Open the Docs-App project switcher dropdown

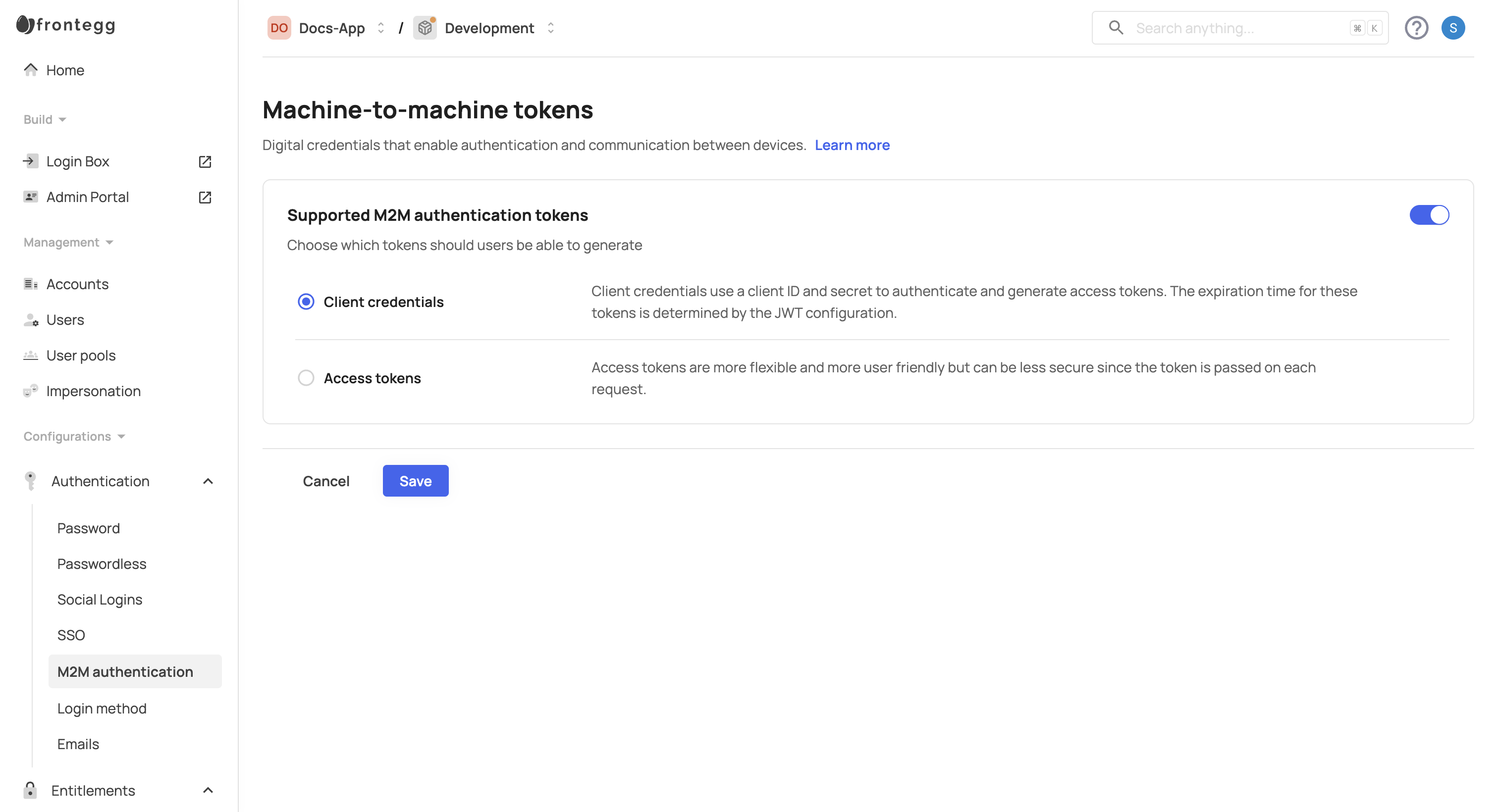tap(380, 28)
